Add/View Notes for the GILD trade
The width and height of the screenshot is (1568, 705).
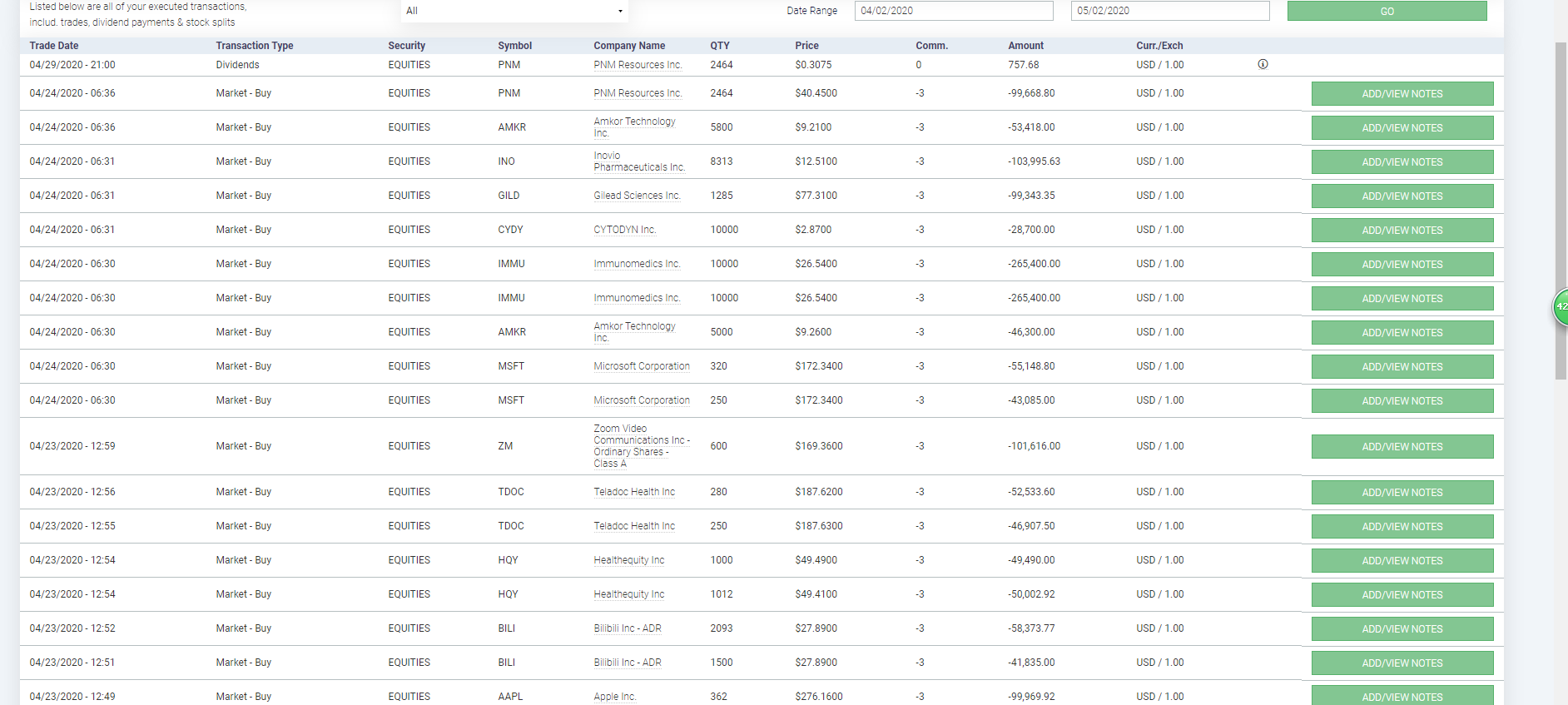[x=1402, y=196]
